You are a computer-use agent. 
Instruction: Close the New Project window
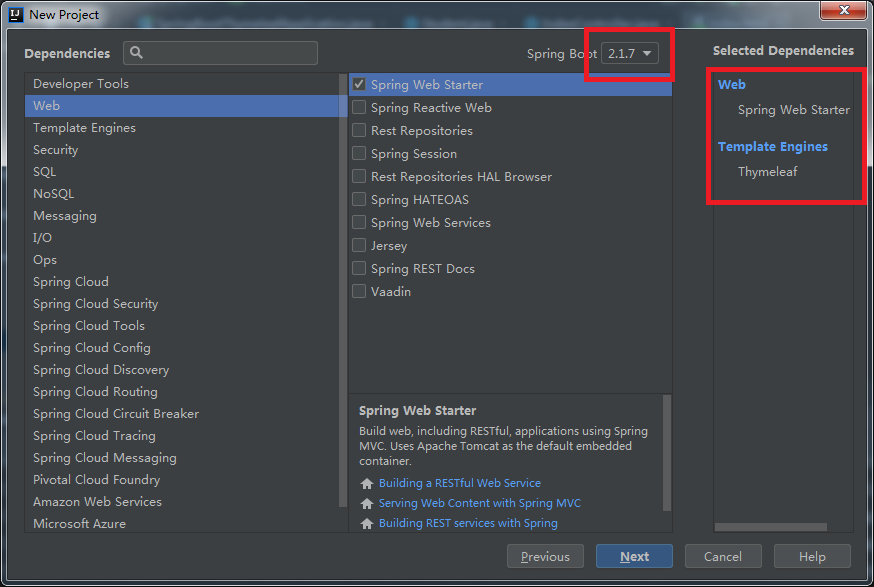[x=844, y=10]
